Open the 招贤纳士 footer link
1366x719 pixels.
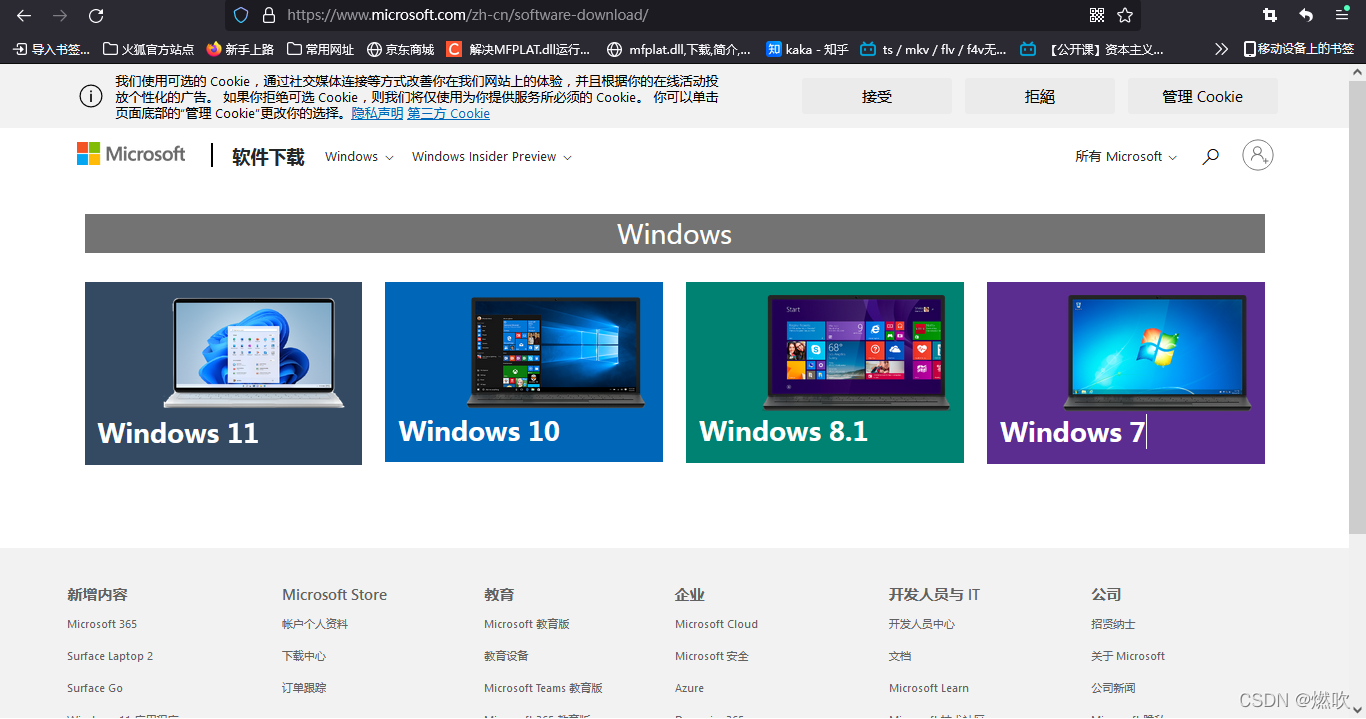click(x=1113, y=624)
